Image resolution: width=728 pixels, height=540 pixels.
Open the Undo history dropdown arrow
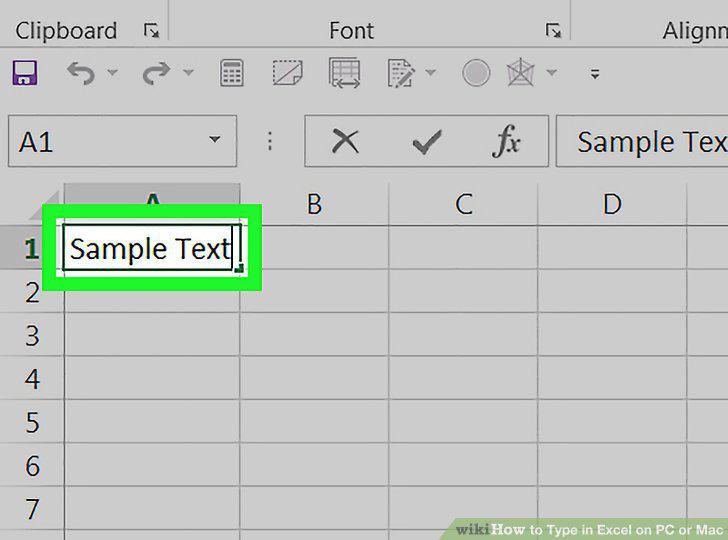(112, 72)
